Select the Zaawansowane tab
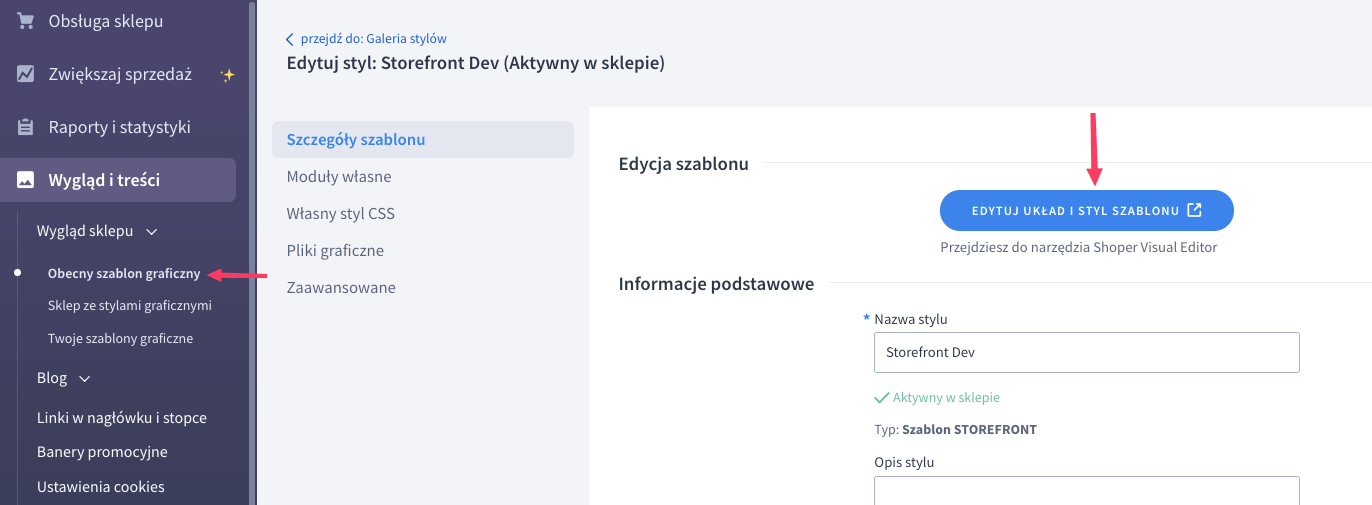 click(x=341, y=288)
